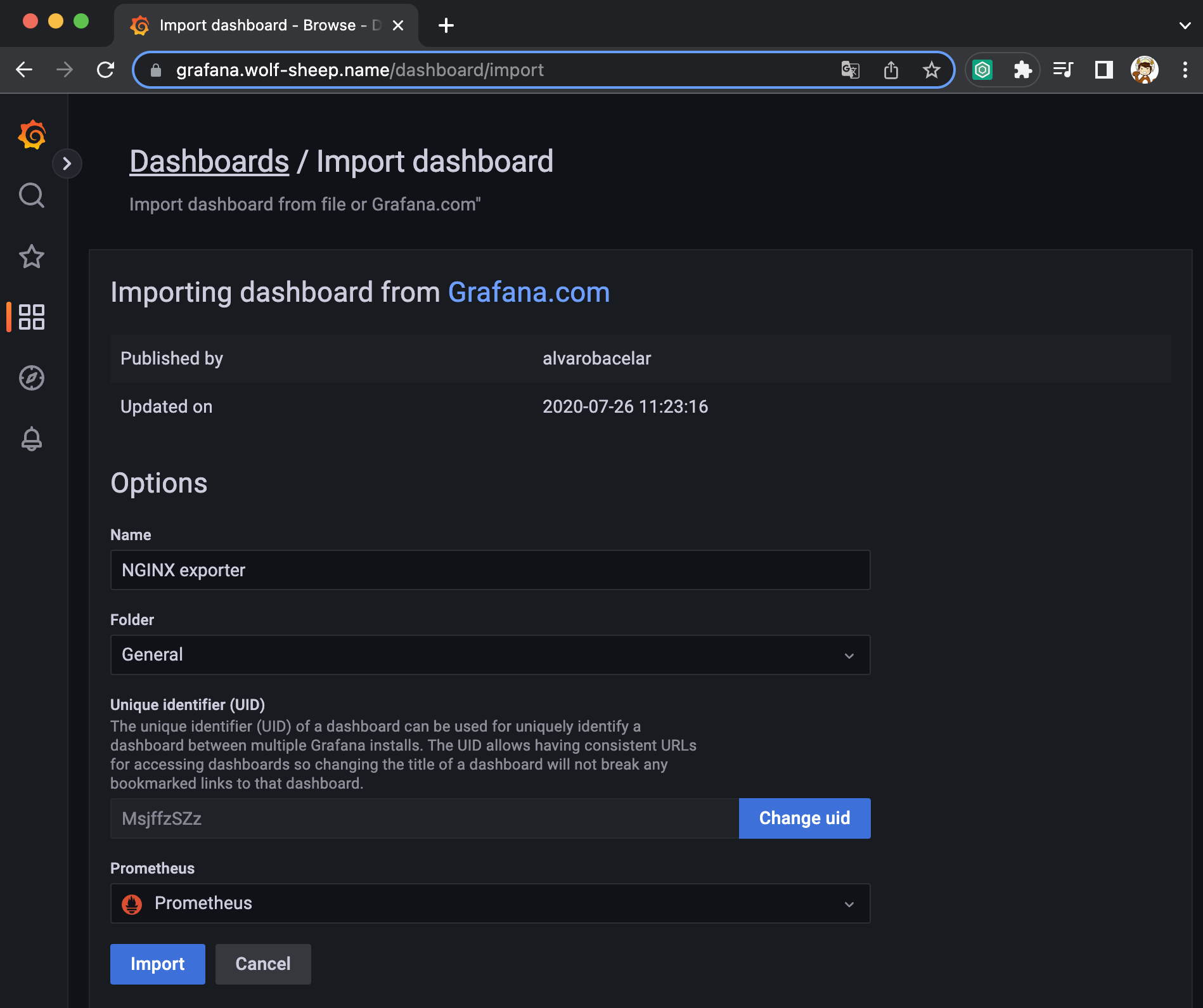Close the Import dashboard tab

click(x=398, y=25)
